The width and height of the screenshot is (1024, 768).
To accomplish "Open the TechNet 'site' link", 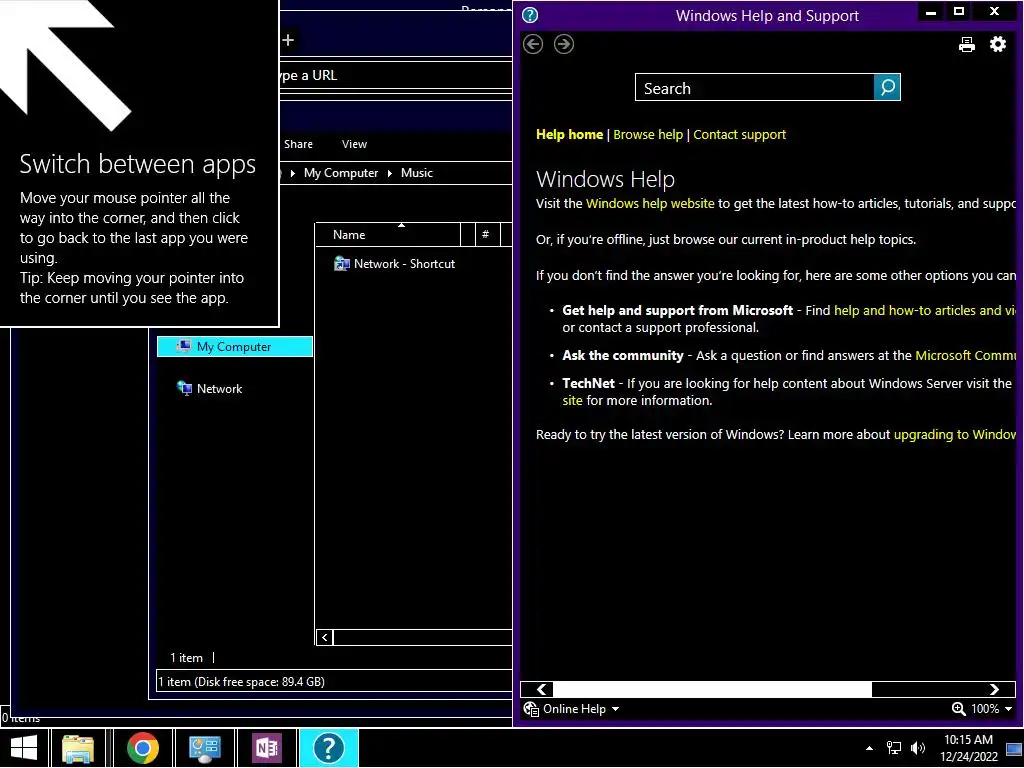I will tap(572, 401).
